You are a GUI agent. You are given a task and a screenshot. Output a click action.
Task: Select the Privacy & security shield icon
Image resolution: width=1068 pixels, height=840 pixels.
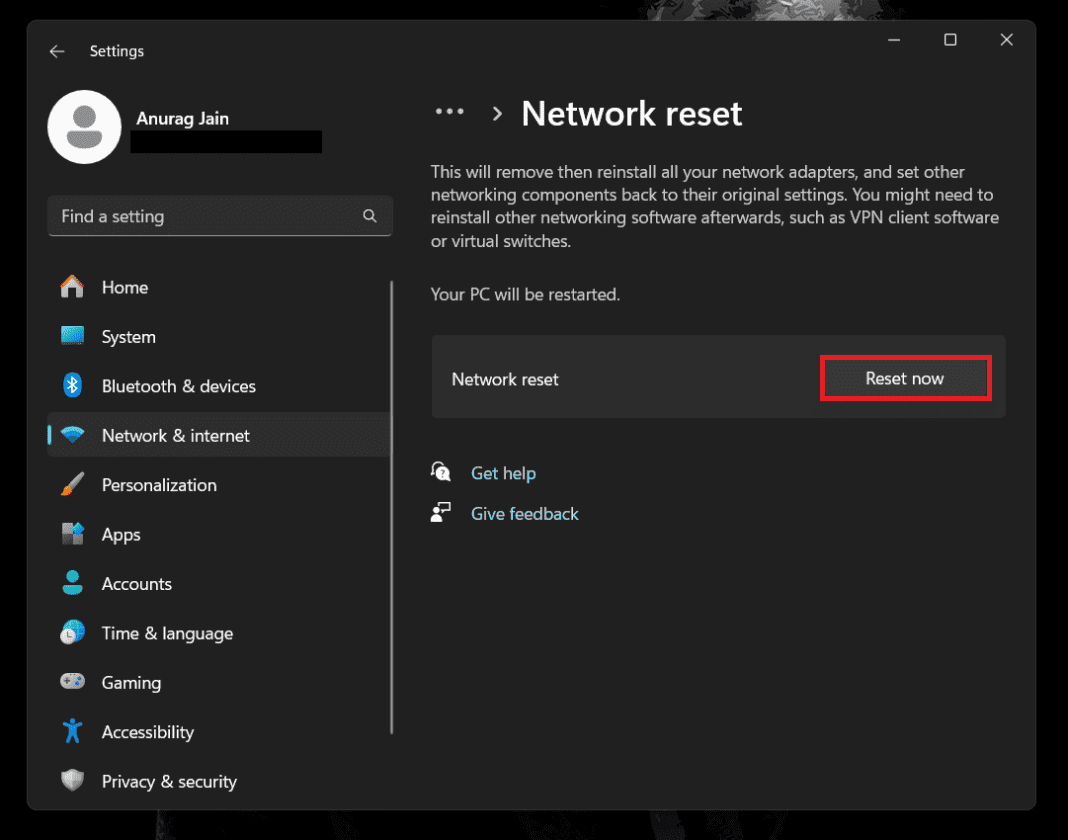(x=72, y=781)
